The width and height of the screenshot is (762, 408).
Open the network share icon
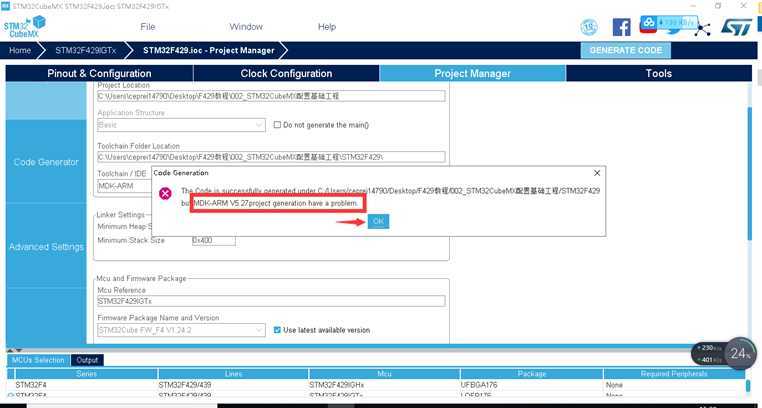pyautogui.click(x=702, y=28)
